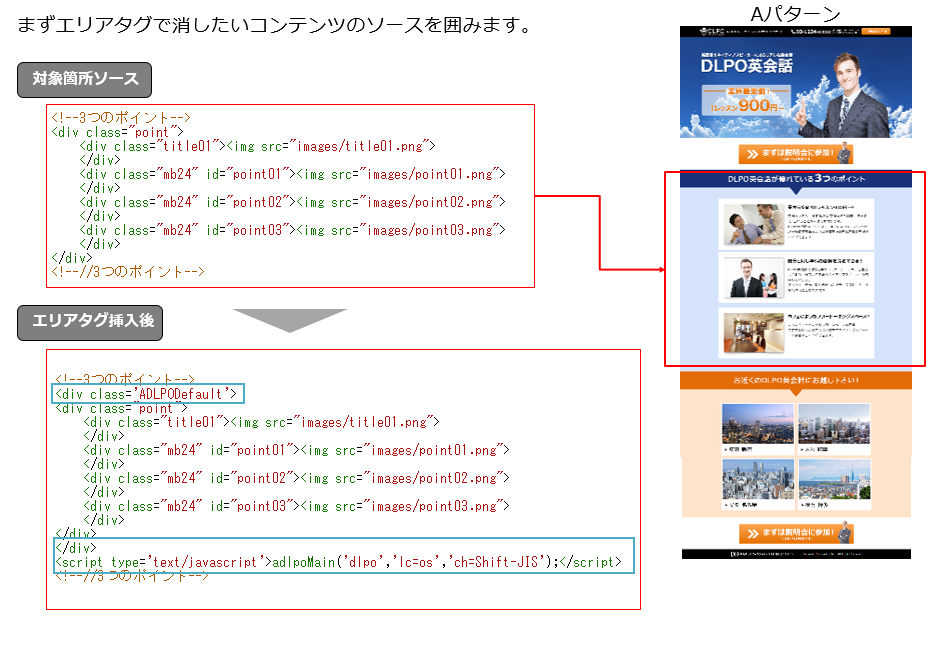Click the point03.png line in the code block under エリアタグ挿入後
Viewport: 944px width, 645px height.
tap(297, 506)
